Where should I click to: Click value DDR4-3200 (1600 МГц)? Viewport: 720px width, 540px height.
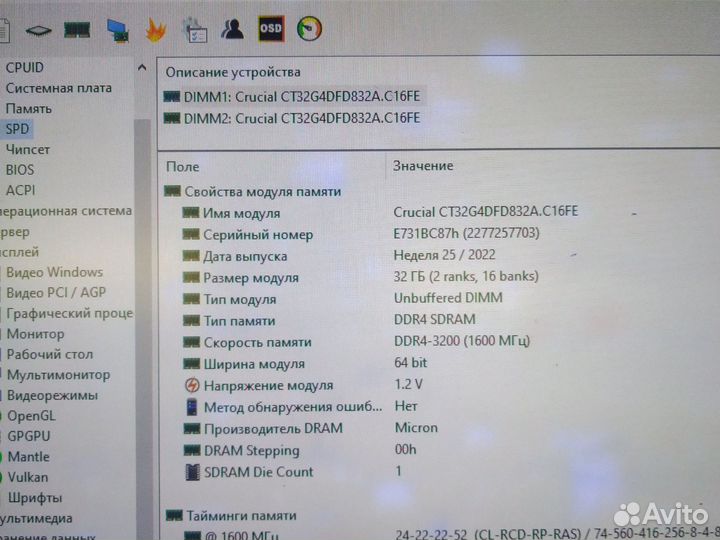(462, 341)
